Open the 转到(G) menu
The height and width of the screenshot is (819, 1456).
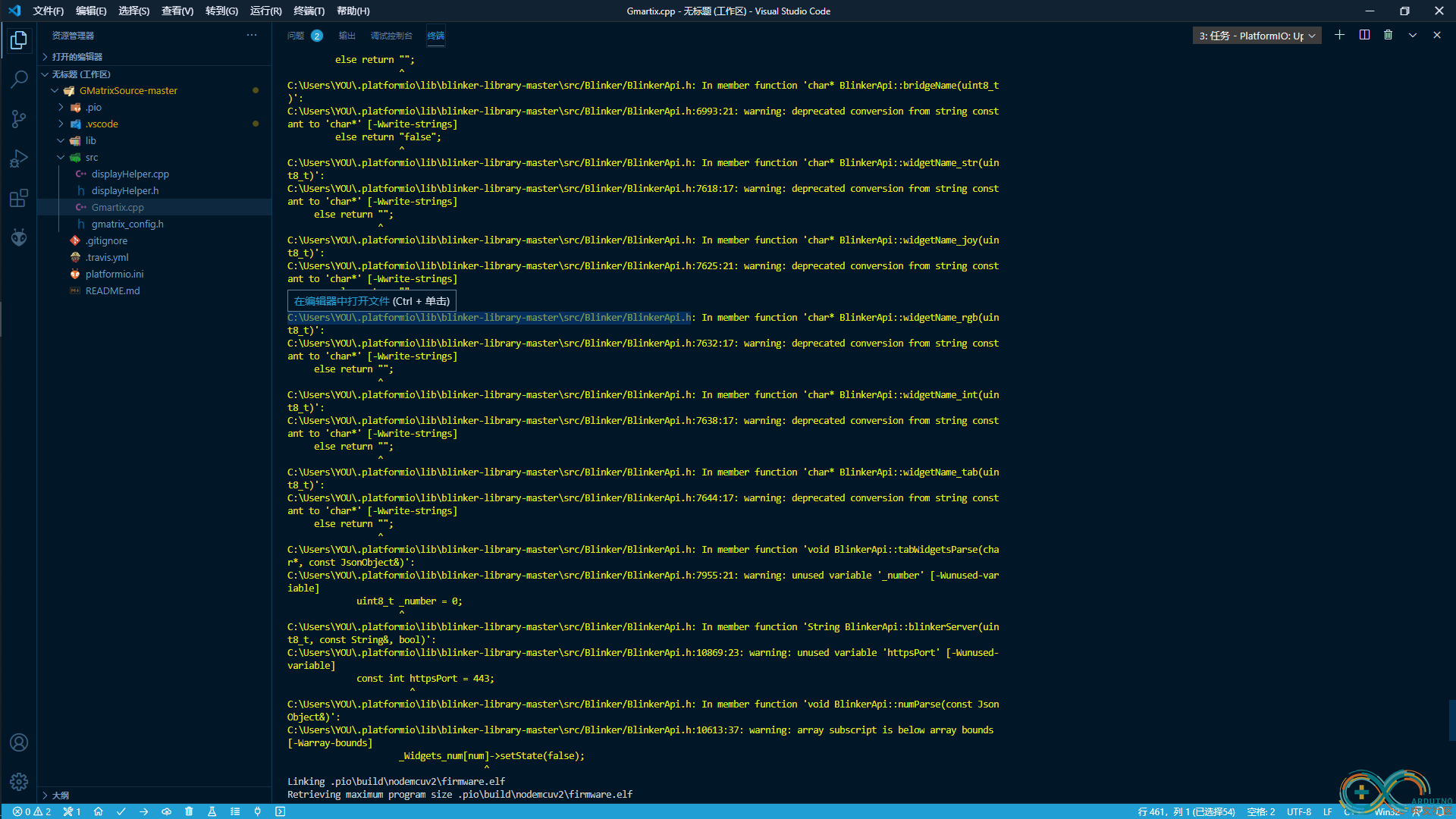(221, 11)
